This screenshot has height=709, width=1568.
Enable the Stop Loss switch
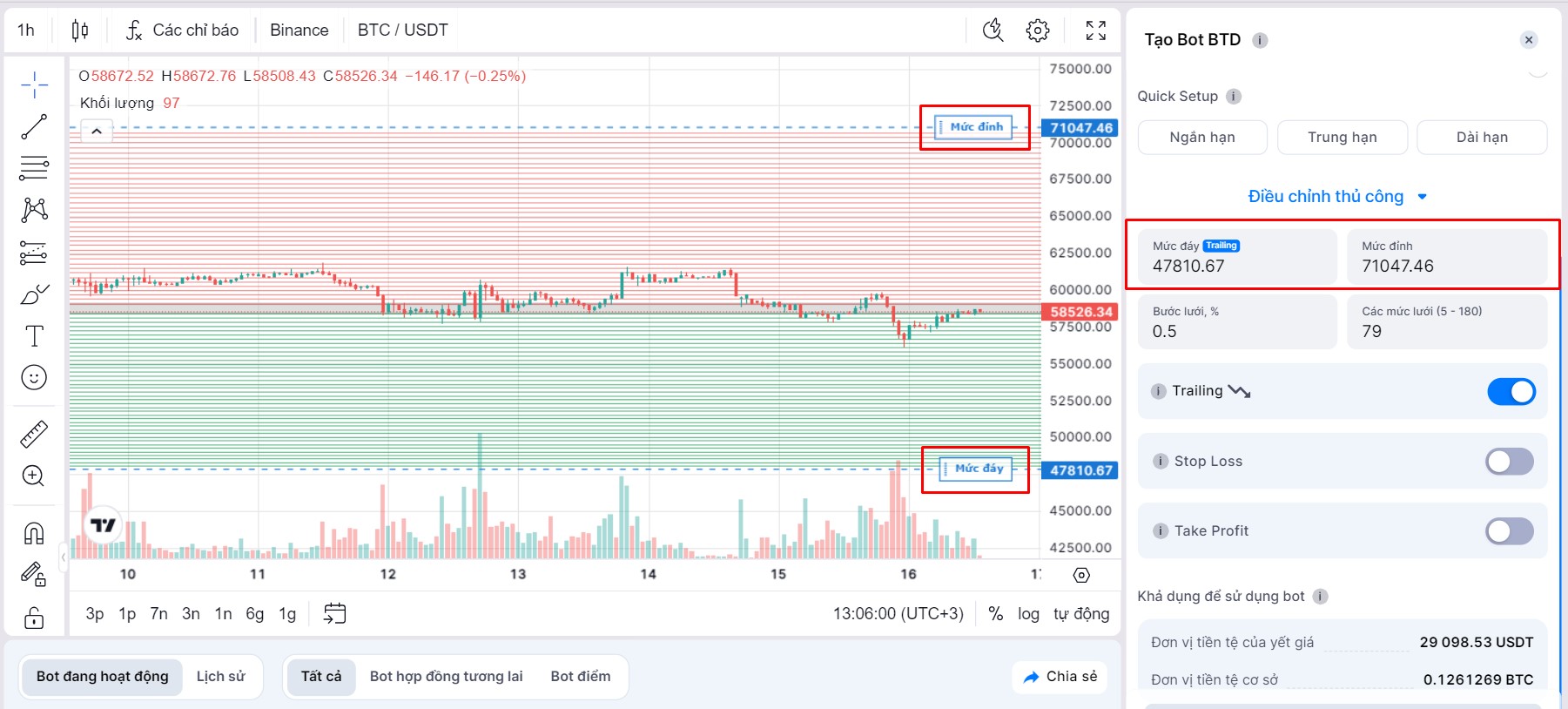[1510, 462]
